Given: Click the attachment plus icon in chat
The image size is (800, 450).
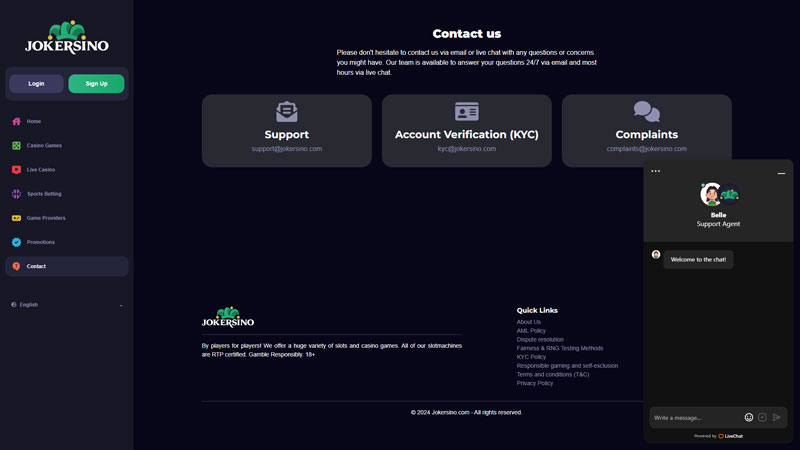Looking at the screenshot, I should click(x=762, y=417).
